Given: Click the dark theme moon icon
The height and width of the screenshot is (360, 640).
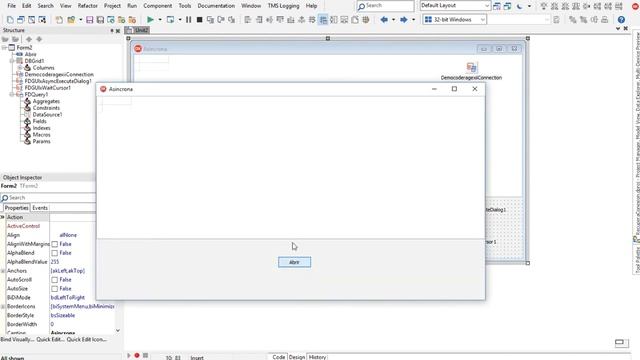Looking at the screenshot, I should point(519,6).
